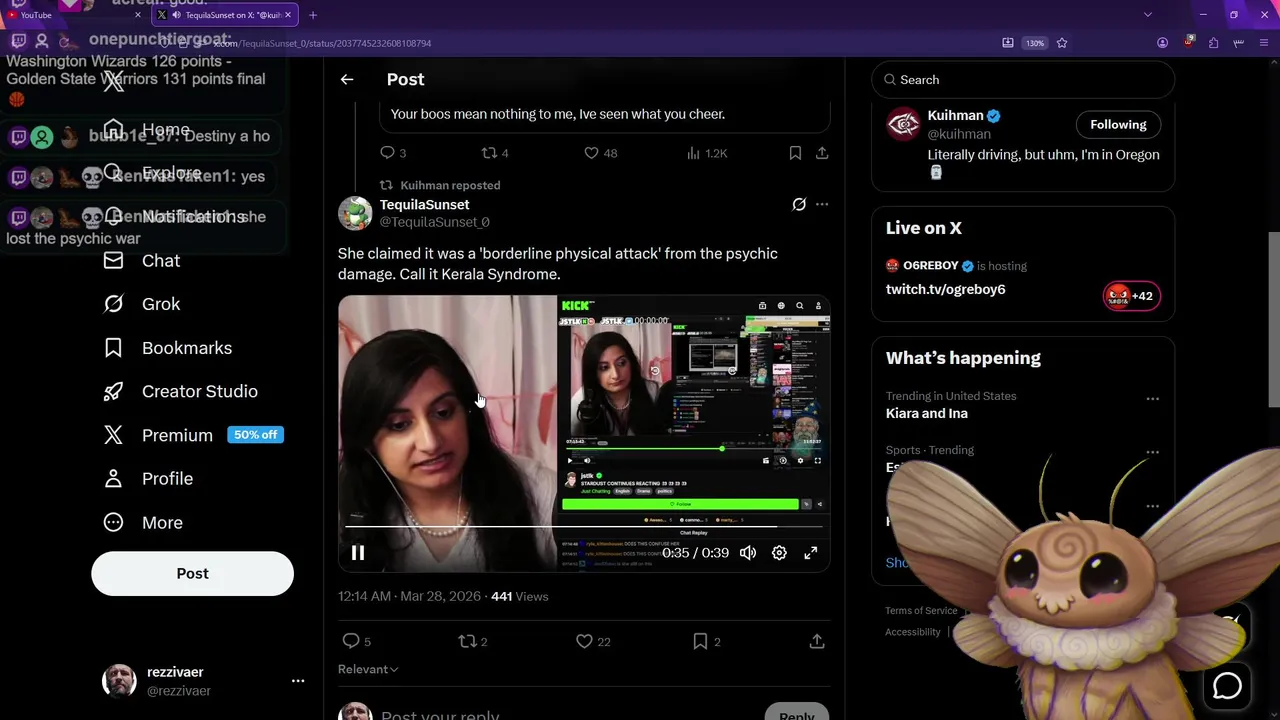Repost the TequilaSunset post with 2 reposts
This screenshot has width=1280, height=720.
[473, 641]
